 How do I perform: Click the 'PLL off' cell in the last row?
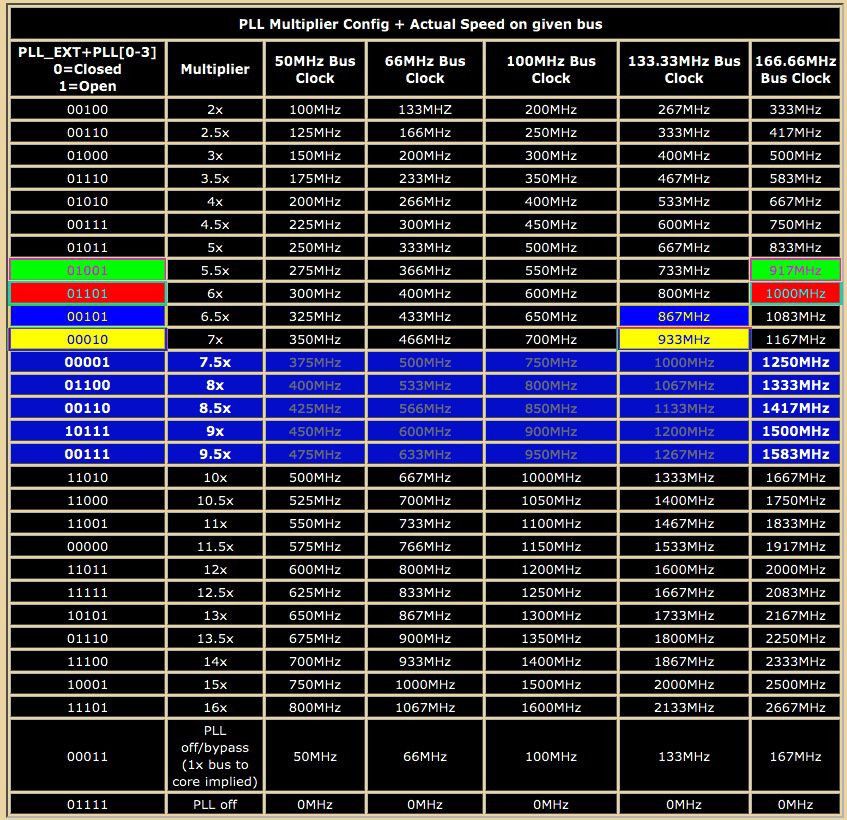coord(215,804)
